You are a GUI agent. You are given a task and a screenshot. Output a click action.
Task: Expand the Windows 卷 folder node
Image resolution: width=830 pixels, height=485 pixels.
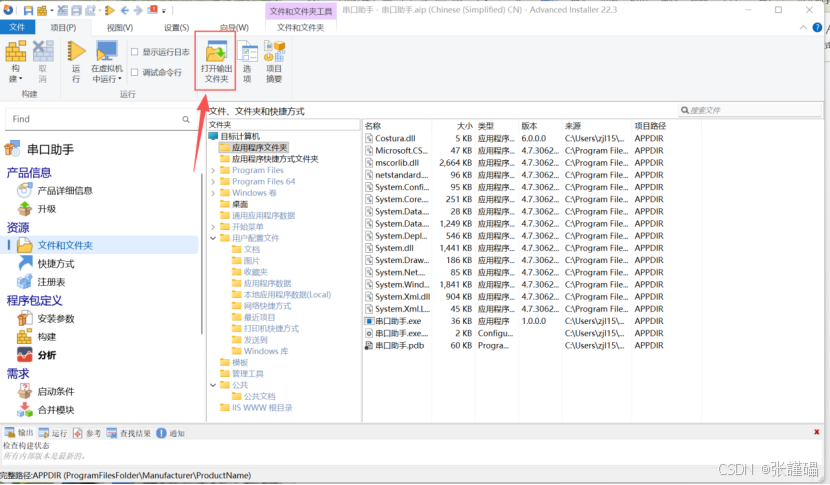213,193
